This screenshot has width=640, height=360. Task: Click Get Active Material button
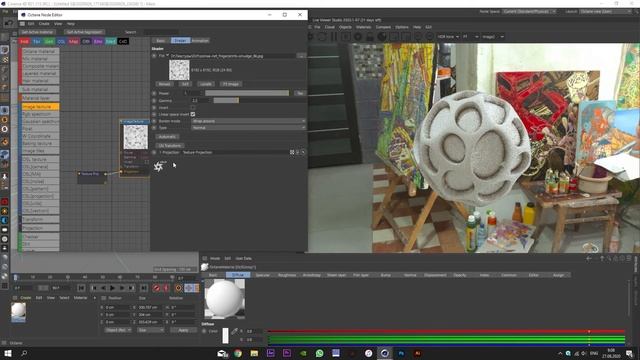pos(37,32)
